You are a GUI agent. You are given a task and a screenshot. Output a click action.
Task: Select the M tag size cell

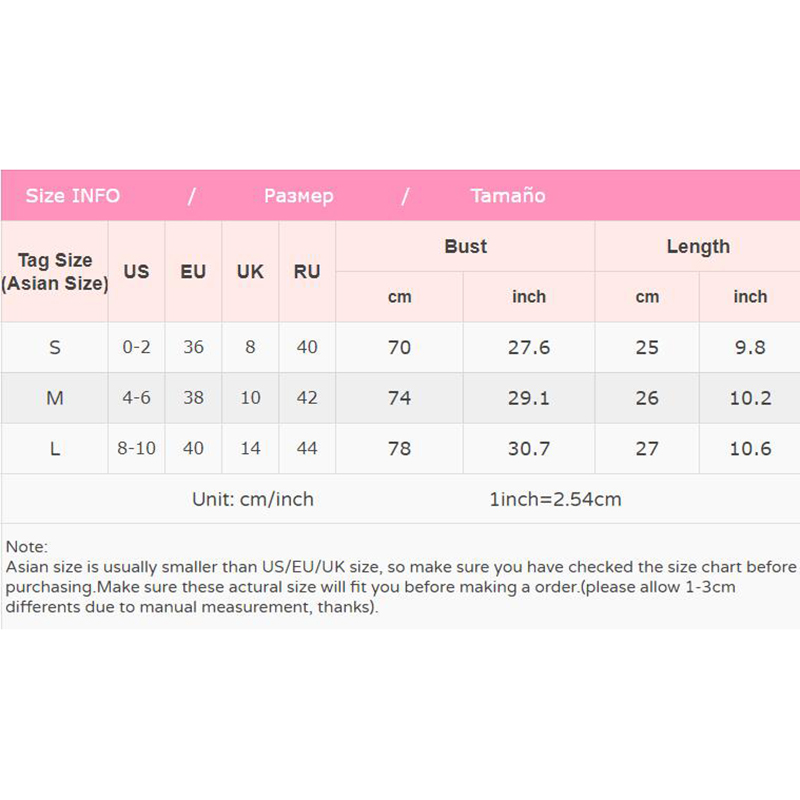click(55, 398)
